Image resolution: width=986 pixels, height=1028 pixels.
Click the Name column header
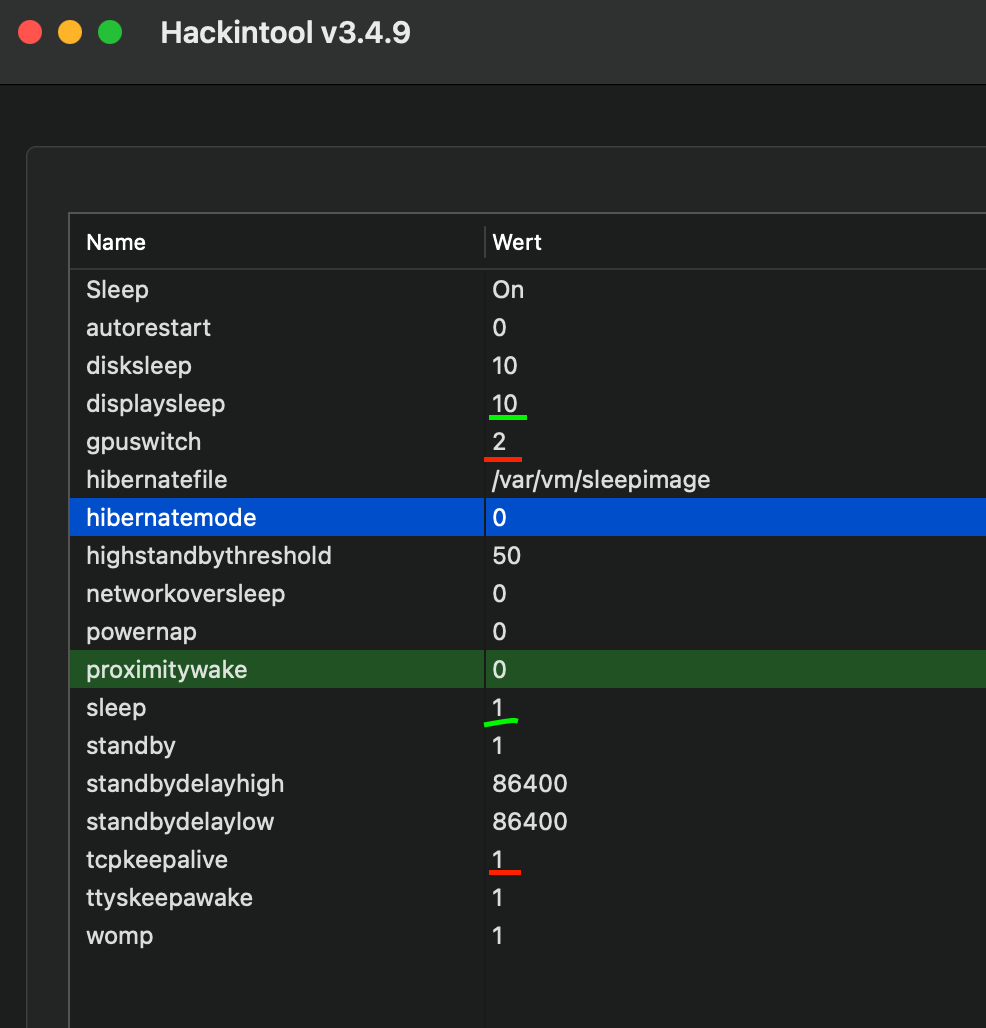(116, 243)
